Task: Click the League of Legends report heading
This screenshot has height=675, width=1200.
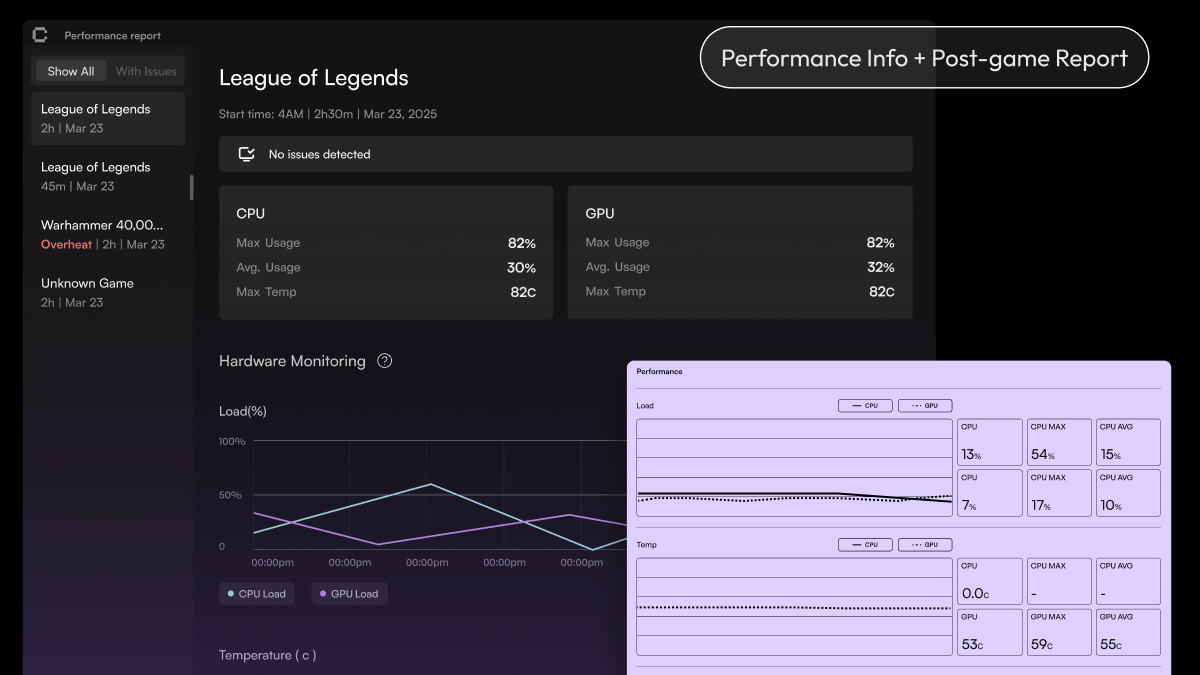Action: (314, 78)
